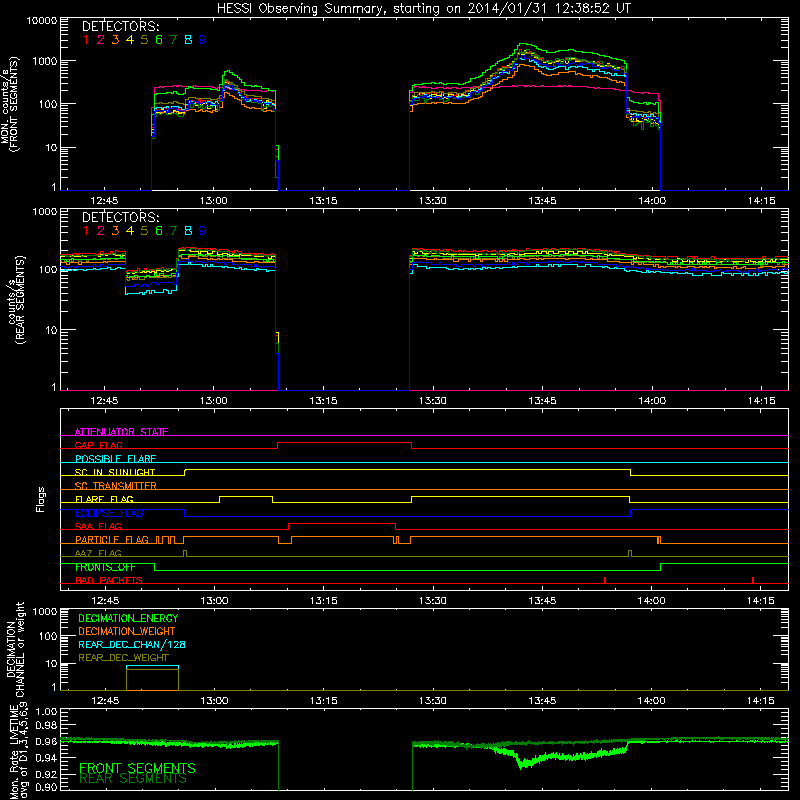Image resolution: width=800 pixels, height=800 pixels.
Task: Select detector 9 in the front segments legend
Action: [203, 40]
